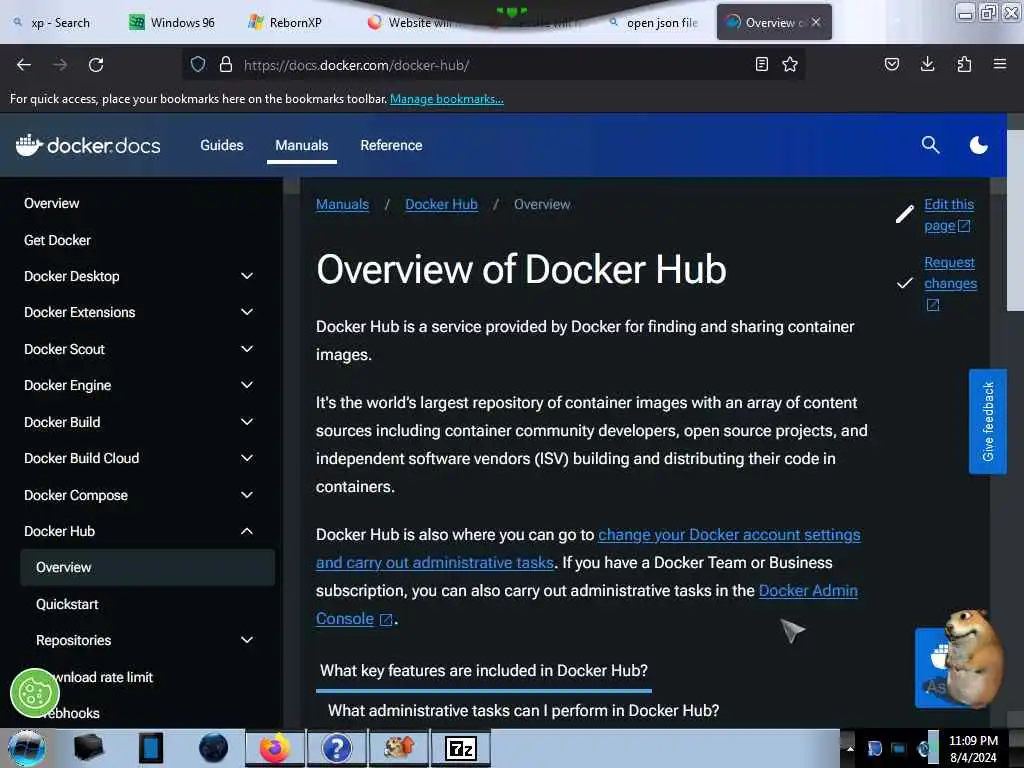Open the Start menu orb

[26, 748]
